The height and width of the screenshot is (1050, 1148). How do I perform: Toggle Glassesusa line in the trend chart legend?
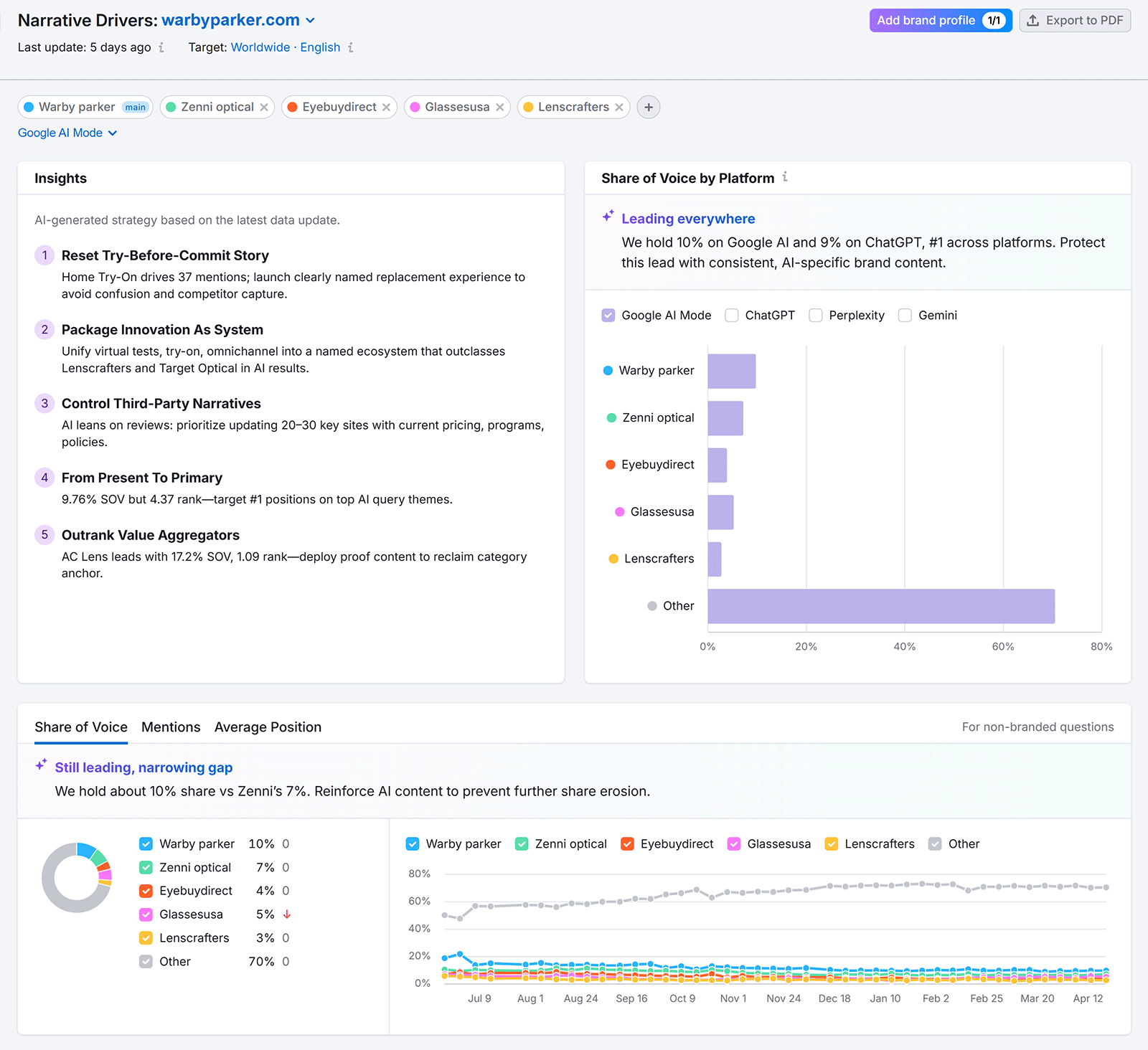point(734,844)
